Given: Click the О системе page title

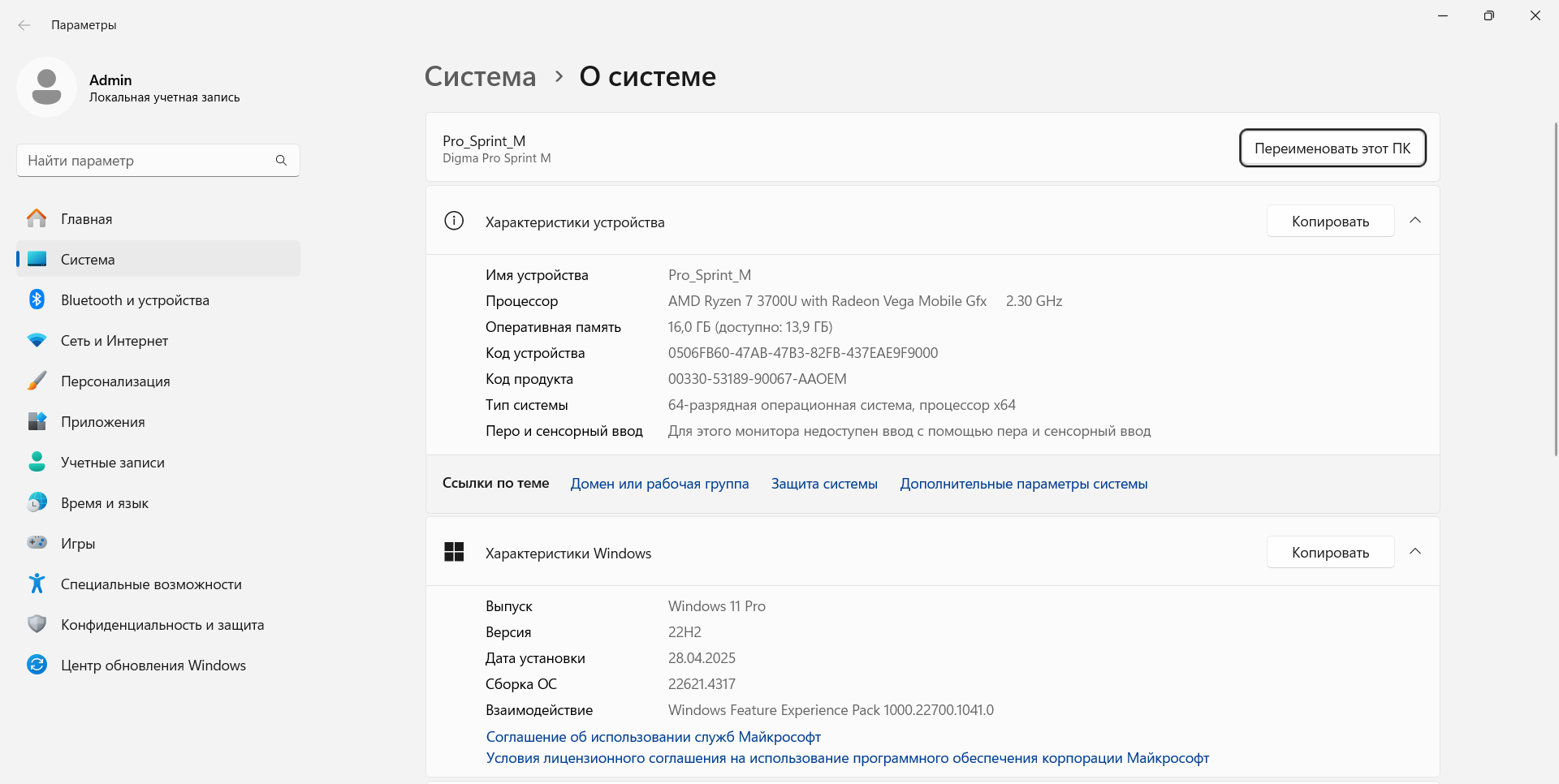Looking at the screenshot, I should click(x=648, y=76).
